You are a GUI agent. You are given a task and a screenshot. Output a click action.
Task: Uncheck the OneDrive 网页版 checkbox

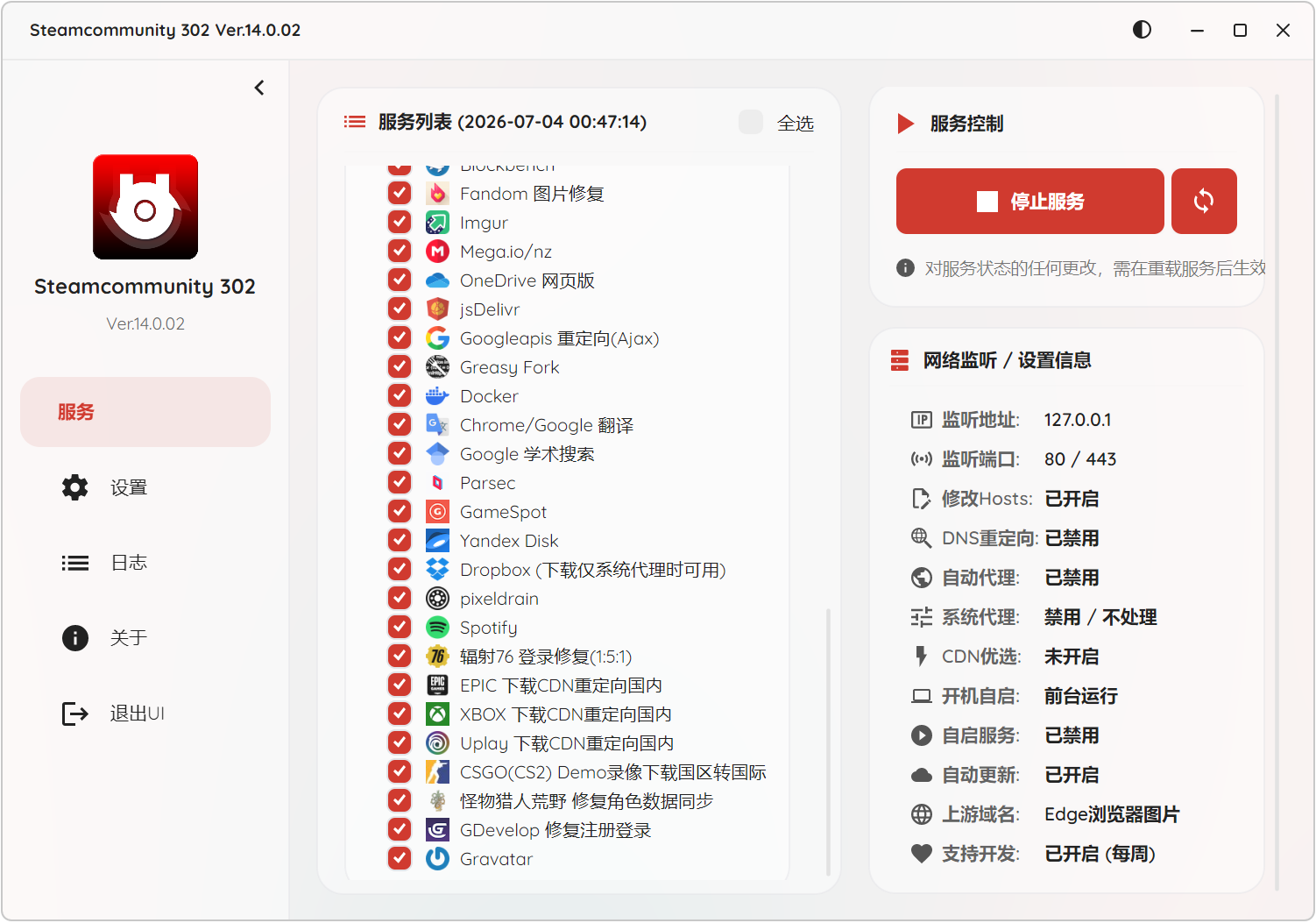coord(400,280)
